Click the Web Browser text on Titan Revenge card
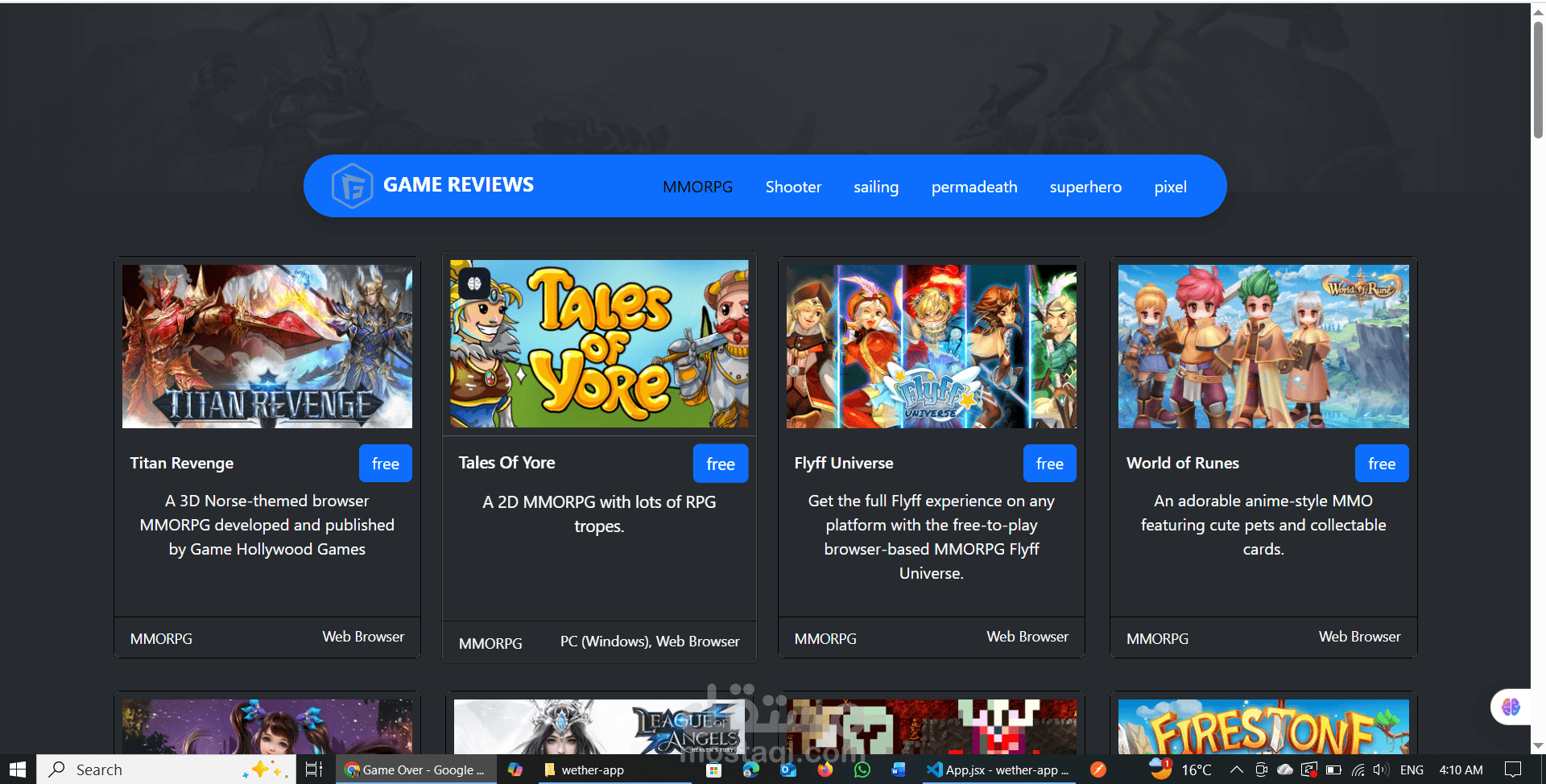1546x784 pixels. pos(363,637)
